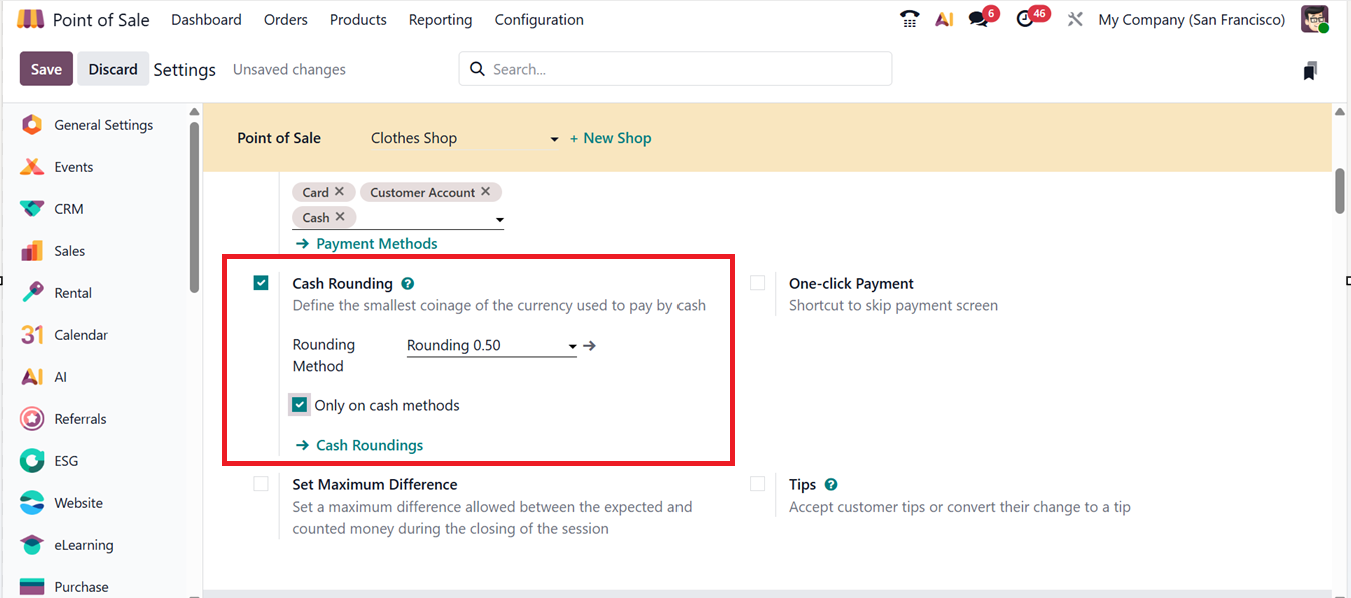The height and width of the screenshot is (598, 1351).
Task: Open the Configuration menu
Action: point(539,20)
